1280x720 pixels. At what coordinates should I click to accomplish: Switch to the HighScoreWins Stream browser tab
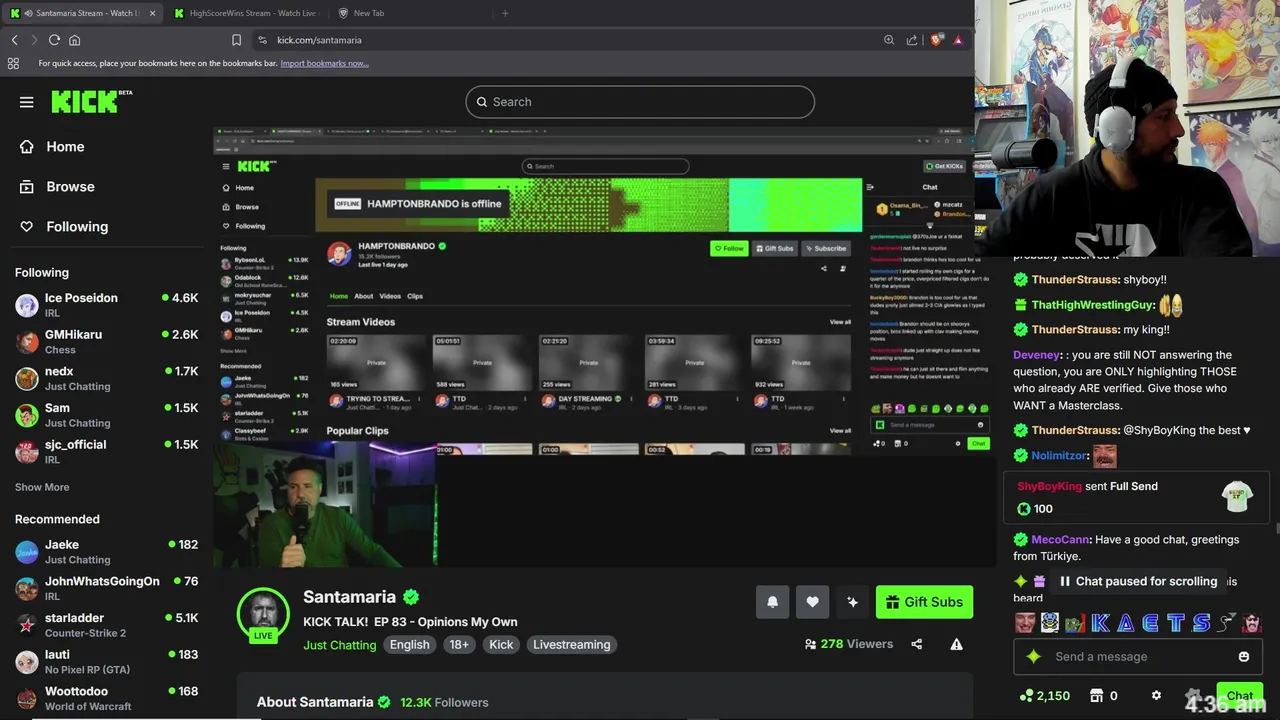[244, 13]
